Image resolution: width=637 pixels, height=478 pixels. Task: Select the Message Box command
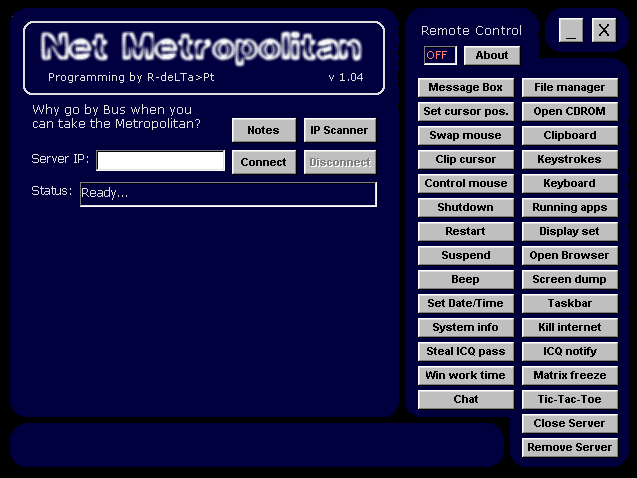tap(465, 87)
